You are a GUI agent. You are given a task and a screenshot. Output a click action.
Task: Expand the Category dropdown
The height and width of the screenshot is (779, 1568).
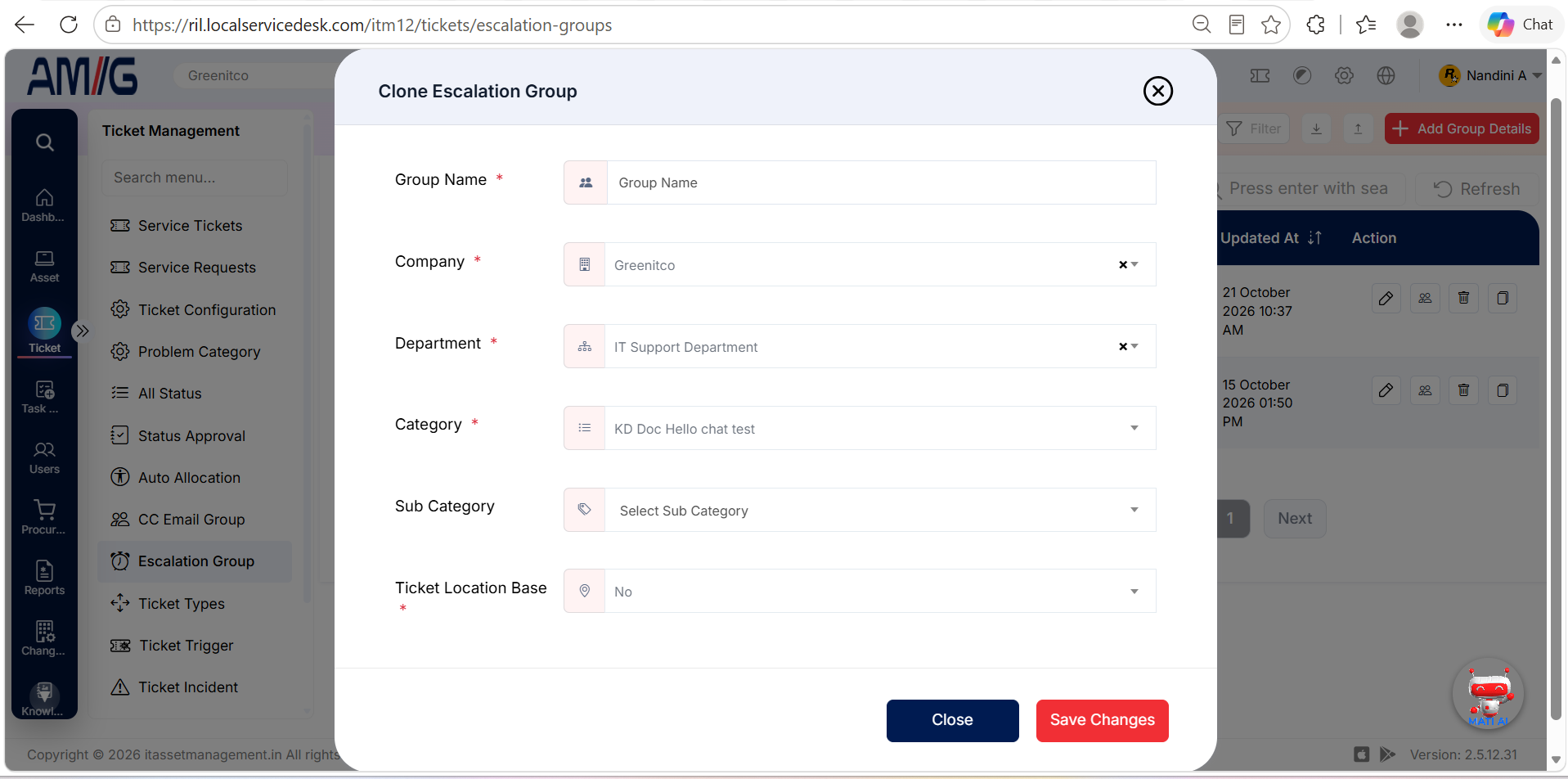click(1134, 428)
